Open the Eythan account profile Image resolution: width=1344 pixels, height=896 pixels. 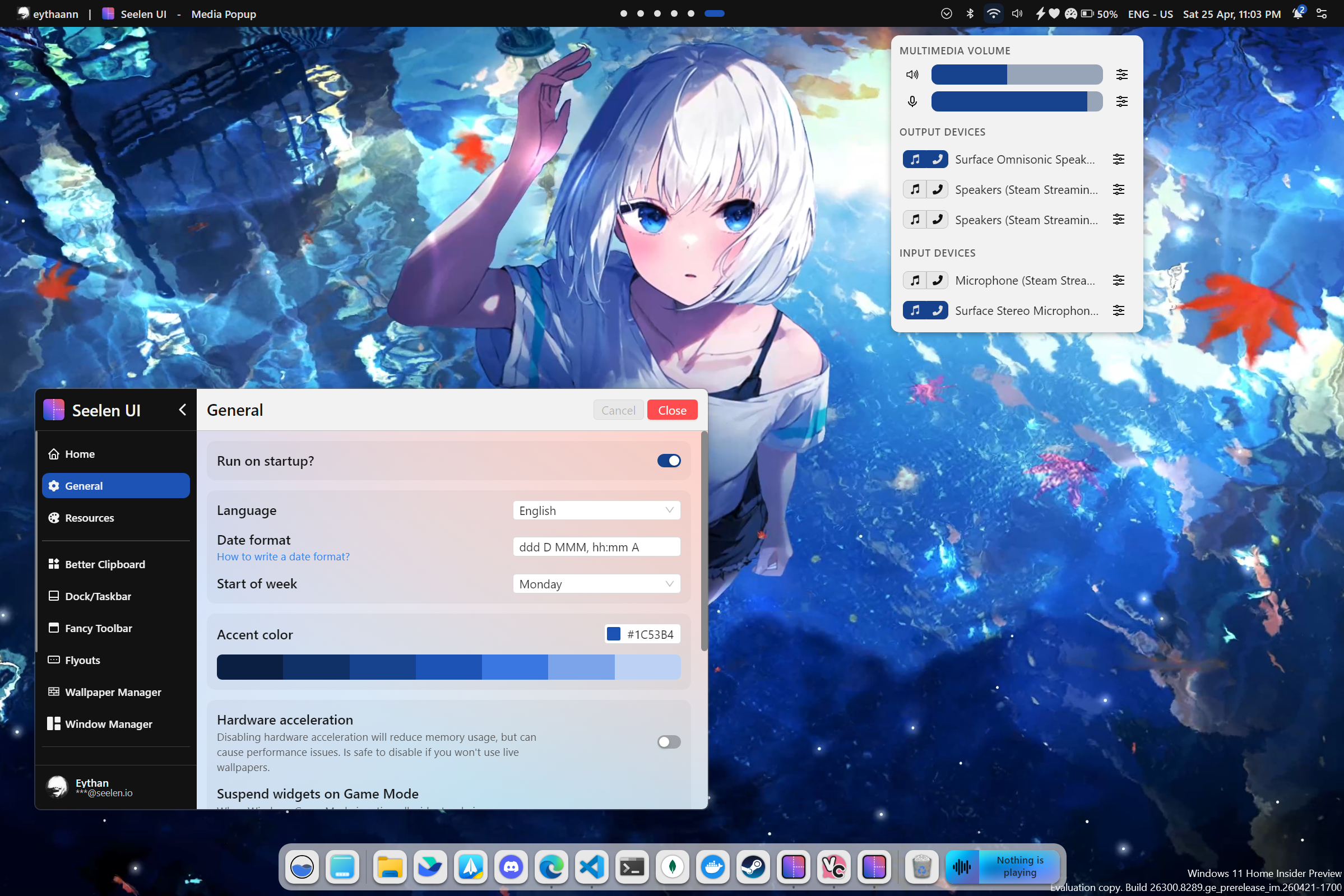tap(116, 787)
